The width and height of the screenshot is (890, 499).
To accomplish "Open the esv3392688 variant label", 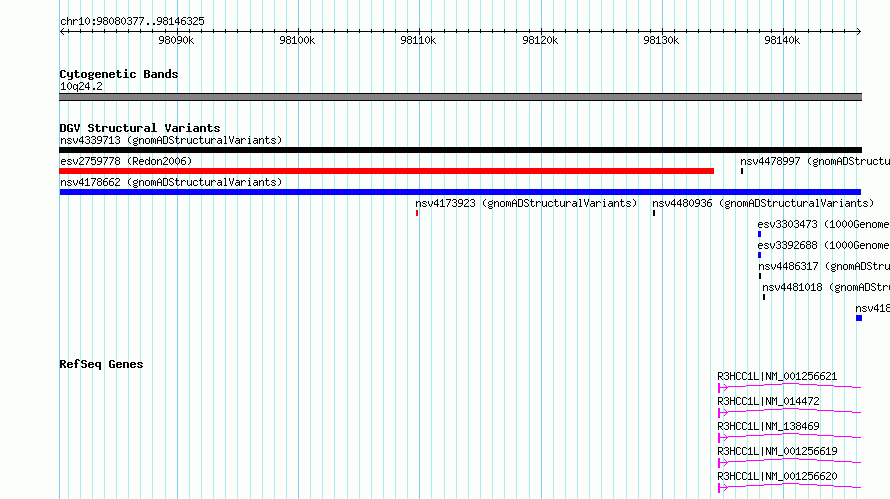I will [824, 245].
